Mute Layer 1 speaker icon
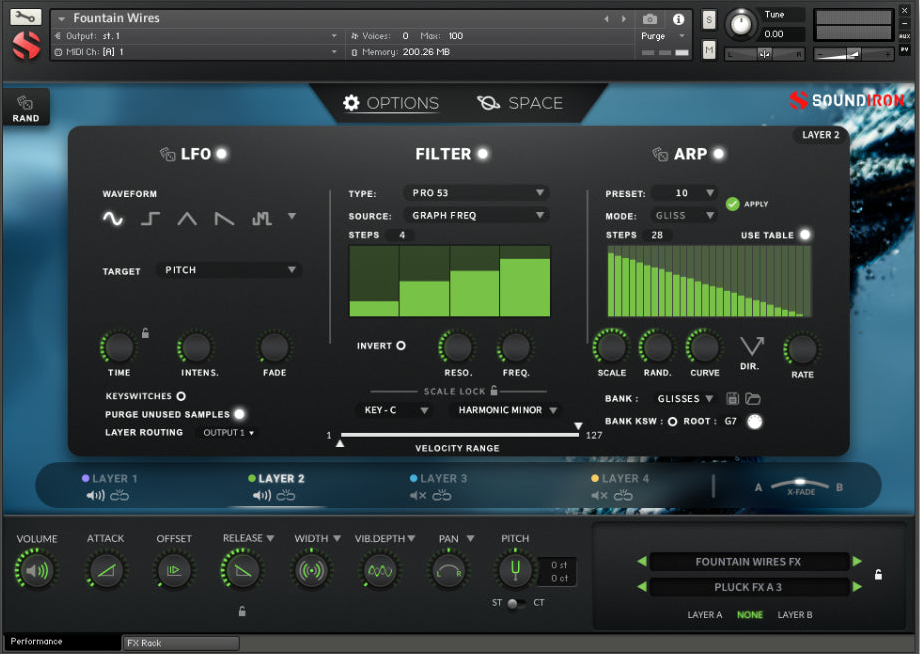Image resolution: width=920 pixels, height=654 pixels. 96,496
